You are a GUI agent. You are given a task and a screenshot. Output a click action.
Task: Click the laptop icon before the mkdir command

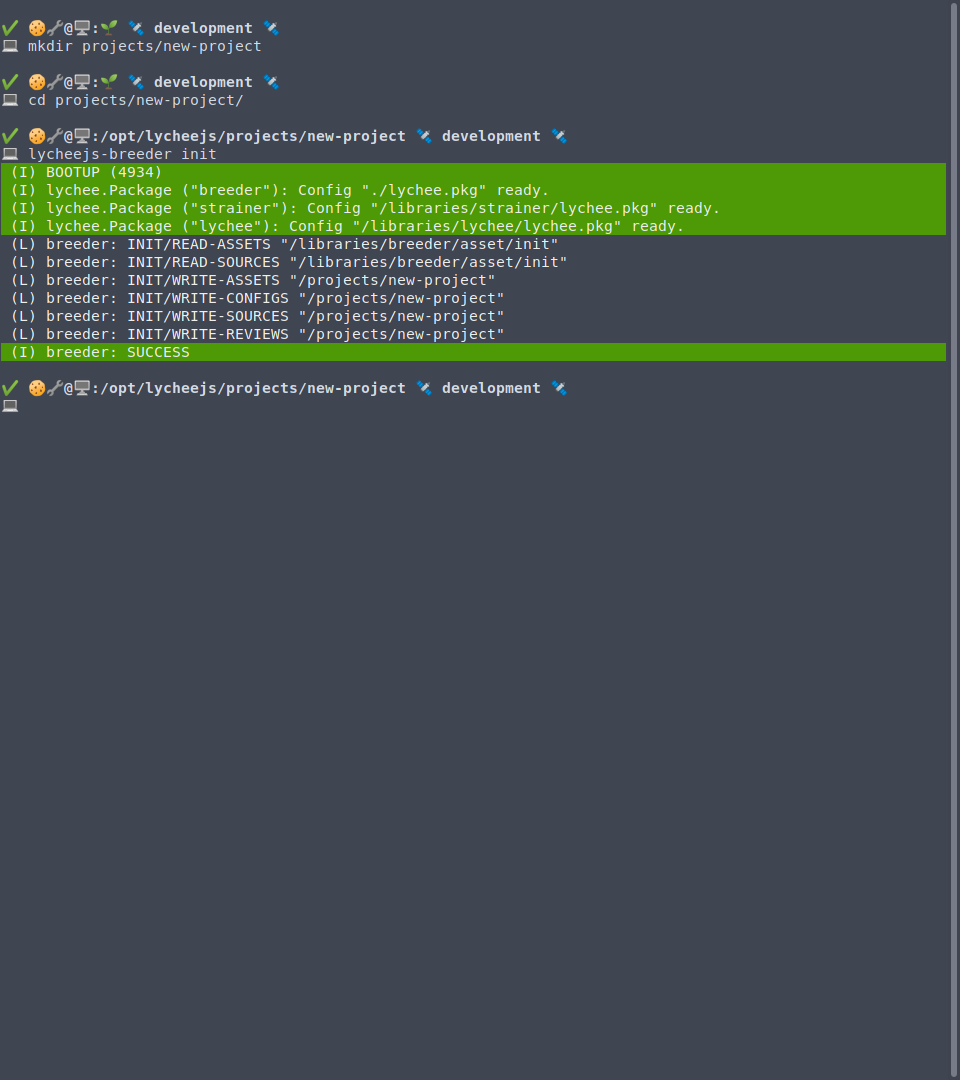pyautogui.click(x=10, y=46)
